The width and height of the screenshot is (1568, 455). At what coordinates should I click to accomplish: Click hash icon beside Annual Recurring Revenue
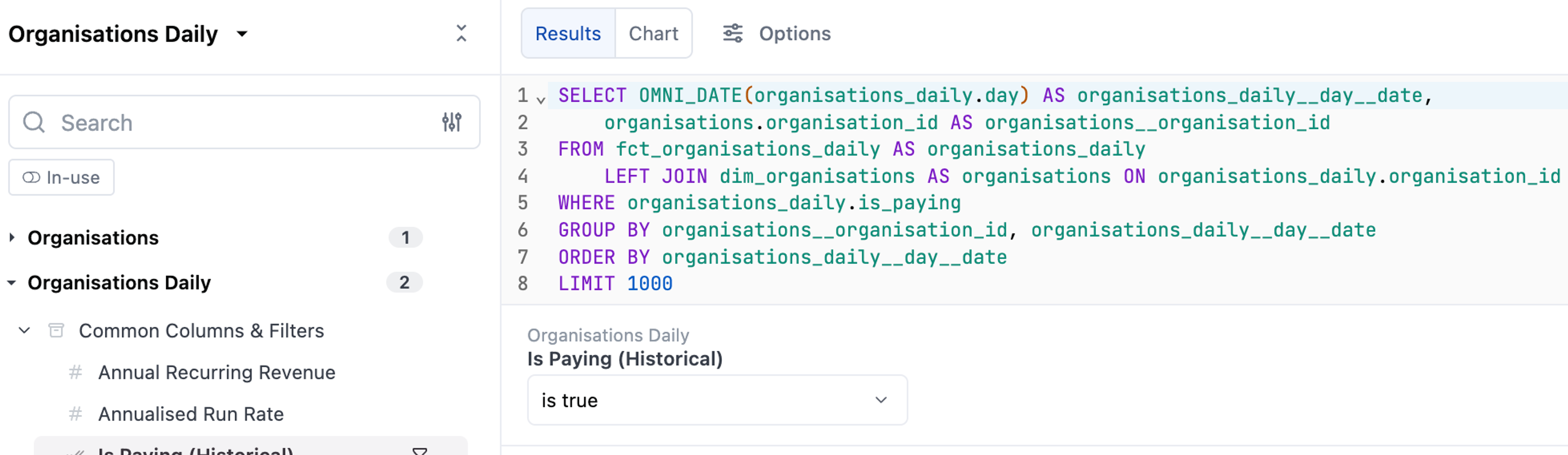tap(76, 372)
